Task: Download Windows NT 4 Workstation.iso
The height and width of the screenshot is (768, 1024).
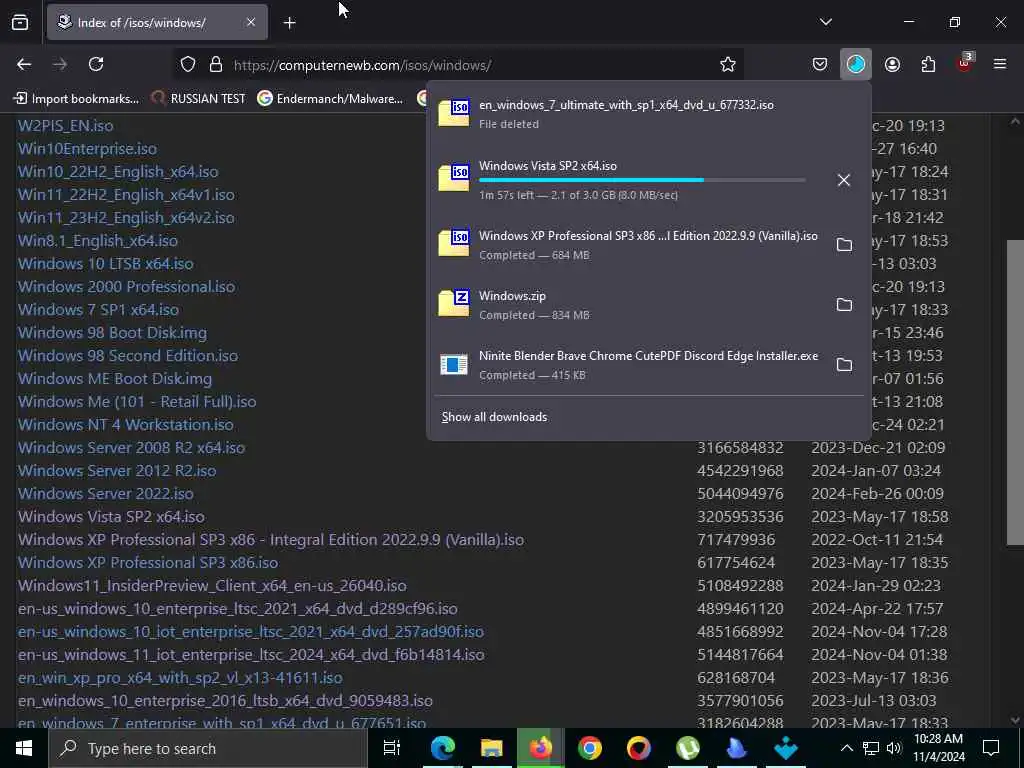Action: coord(126,424)
